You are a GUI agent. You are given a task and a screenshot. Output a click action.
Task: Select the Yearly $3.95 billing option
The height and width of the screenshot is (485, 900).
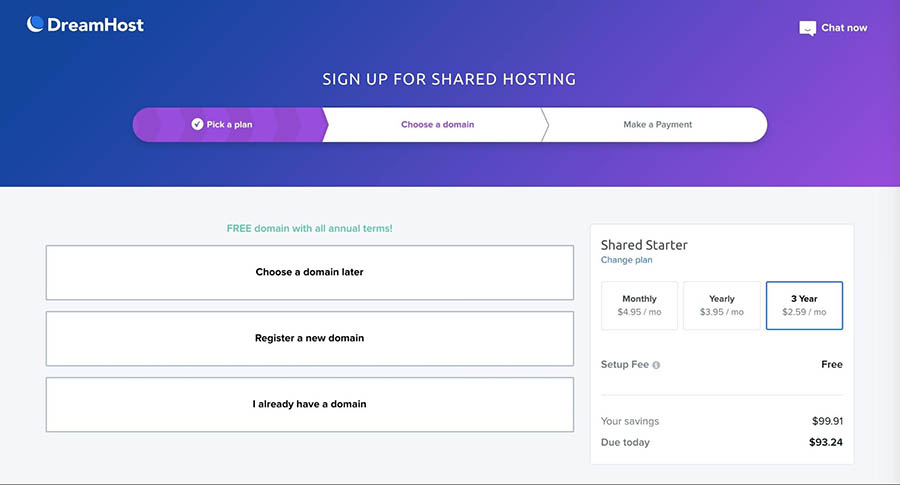pyautogui.click(x=721, y=305)
